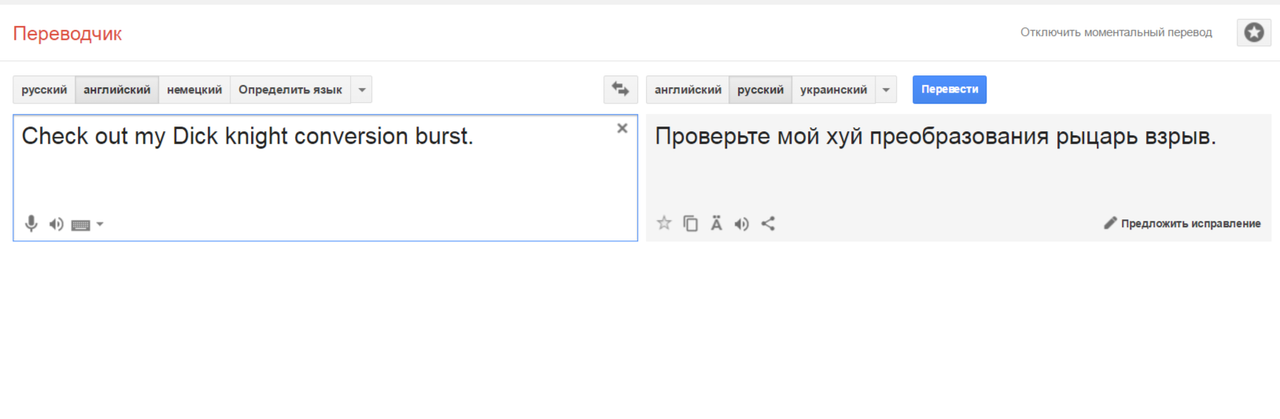This screenshot has height=419, width=1280.
Task: Click the blue Перевести button
Action: point(949,89)
